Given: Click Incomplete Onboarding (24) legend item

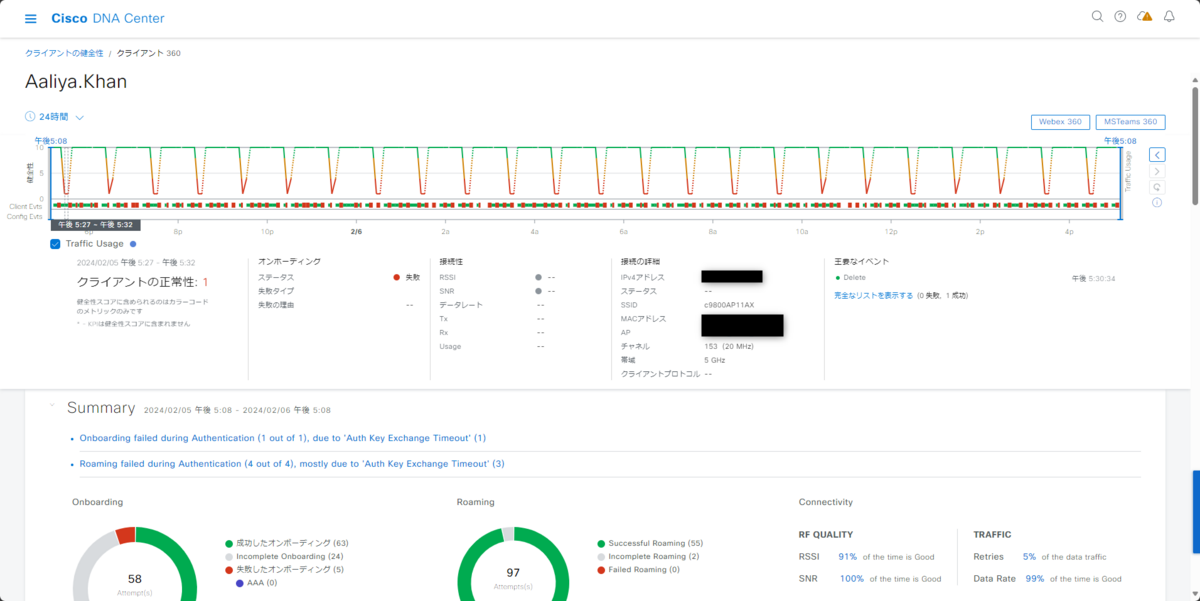Looking at the screenshot, I should coord(285,556).
